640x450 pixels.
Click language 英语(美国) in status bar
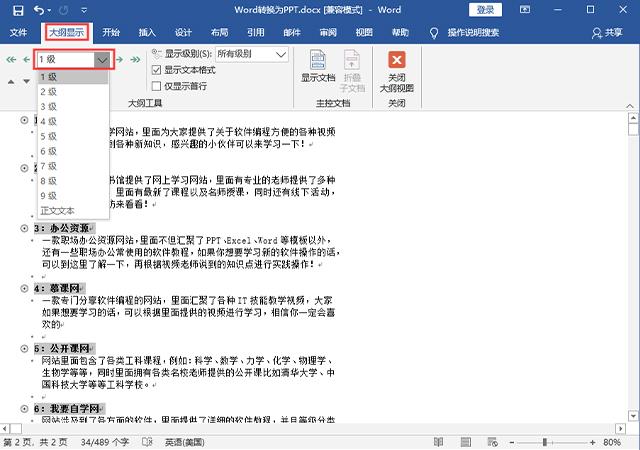point(184,442)
